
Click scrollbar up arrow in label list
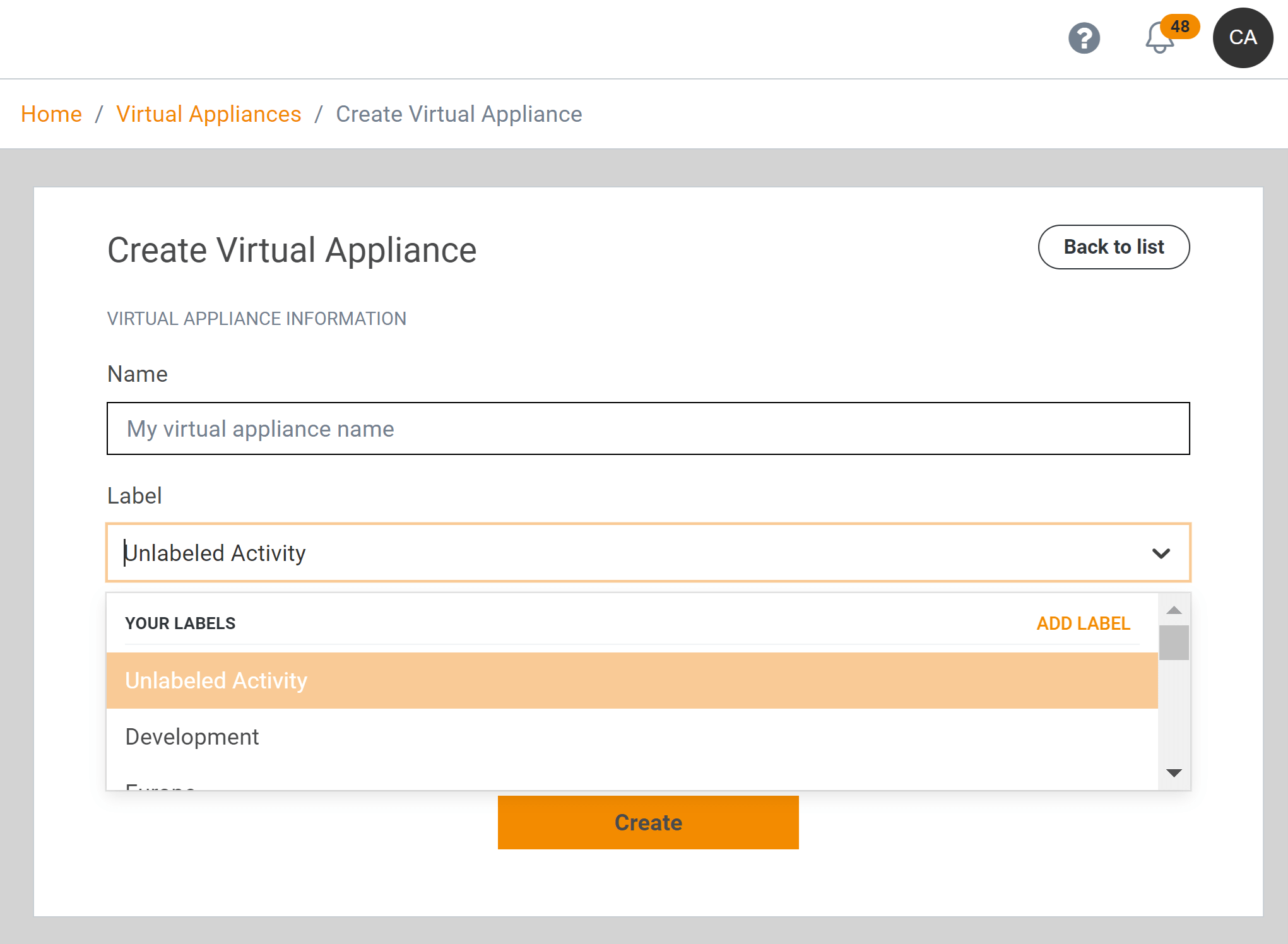[x=1174, y=610]
